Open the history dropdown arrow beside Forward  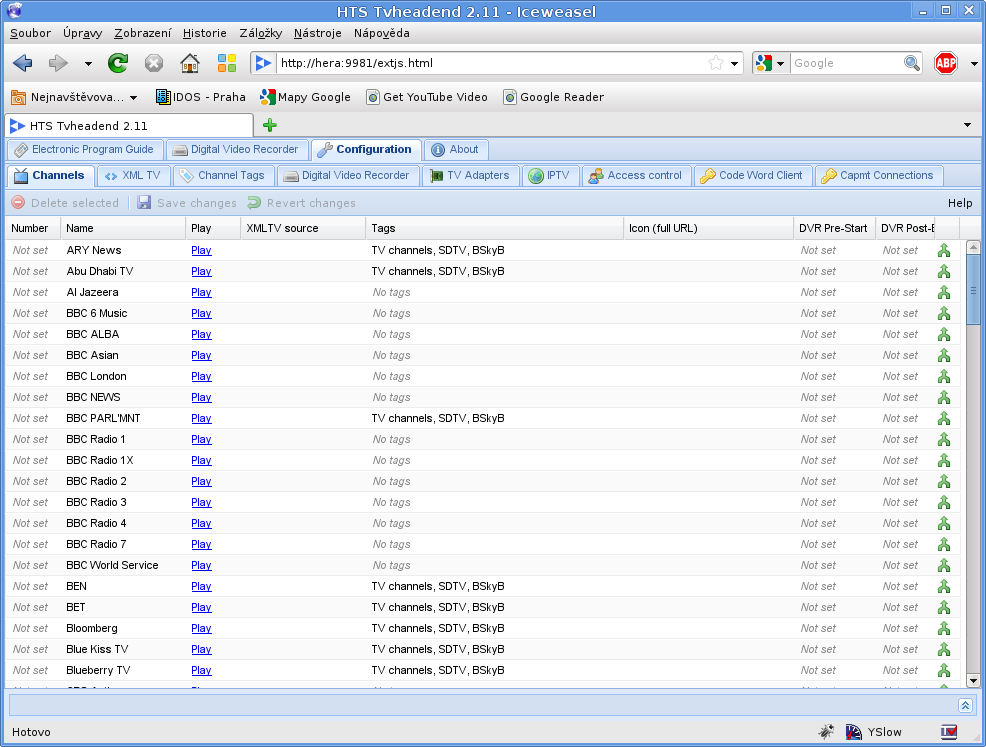pyautogui.click(x=88, y=64)
